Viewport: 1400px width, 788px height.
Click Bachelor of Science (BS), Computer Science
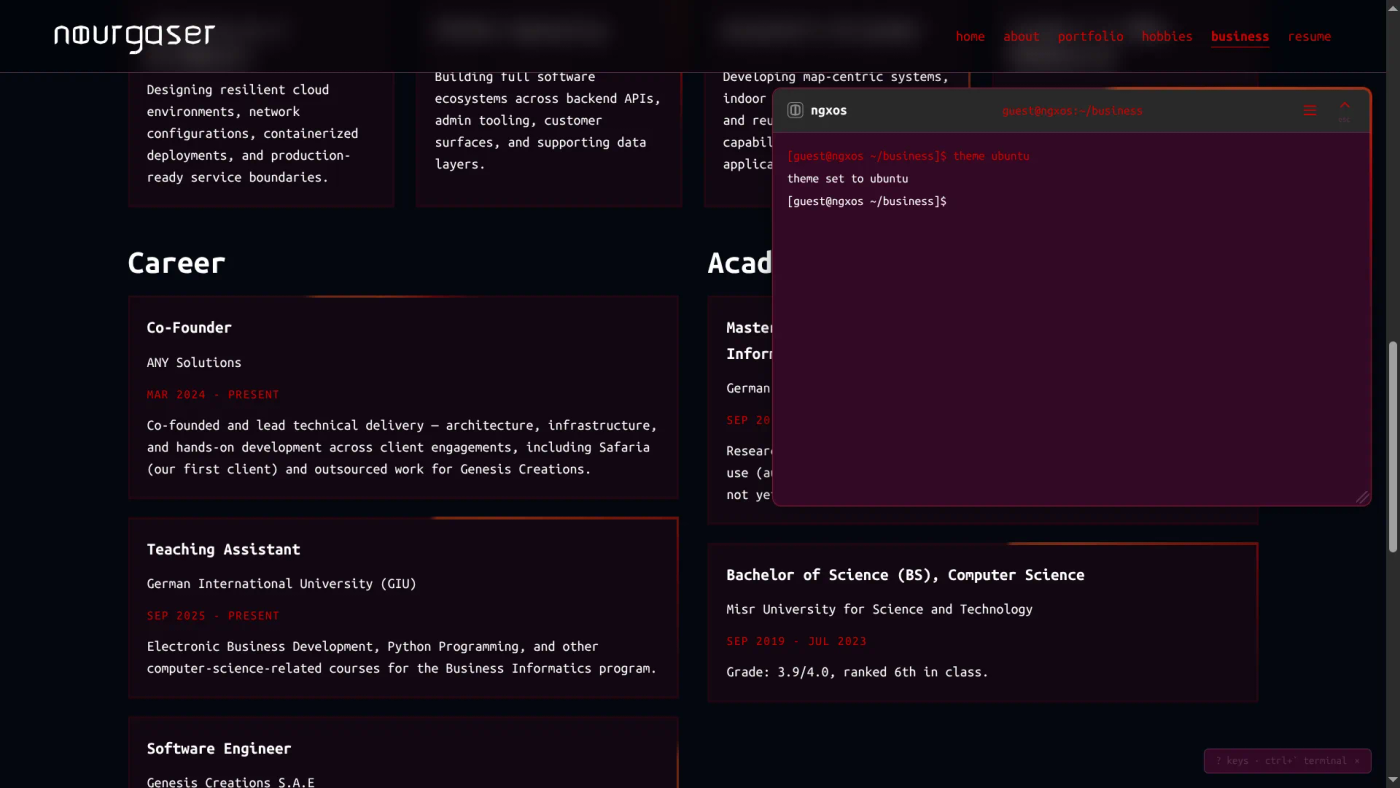[x=905, y=575]
